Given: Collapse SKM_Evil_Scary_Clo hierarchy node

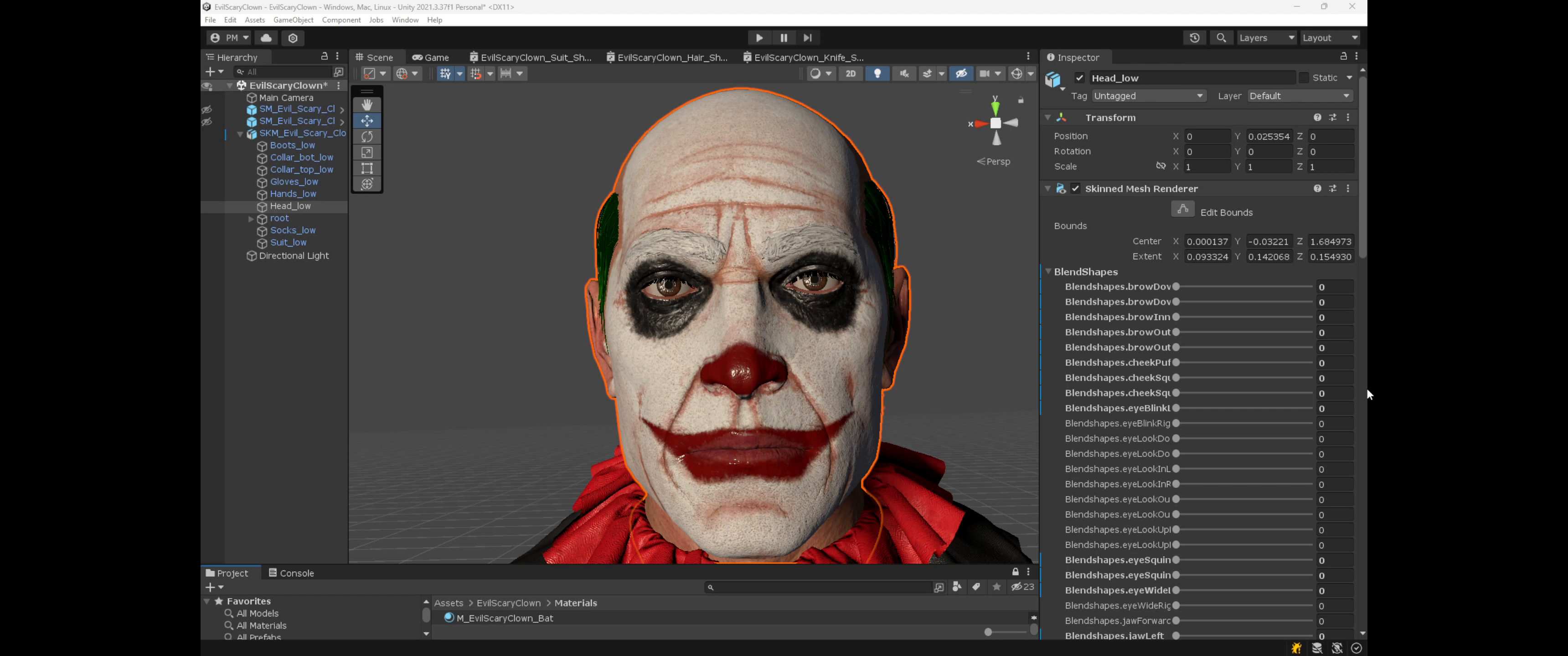Looking at the screenshot, I should 240,134.
